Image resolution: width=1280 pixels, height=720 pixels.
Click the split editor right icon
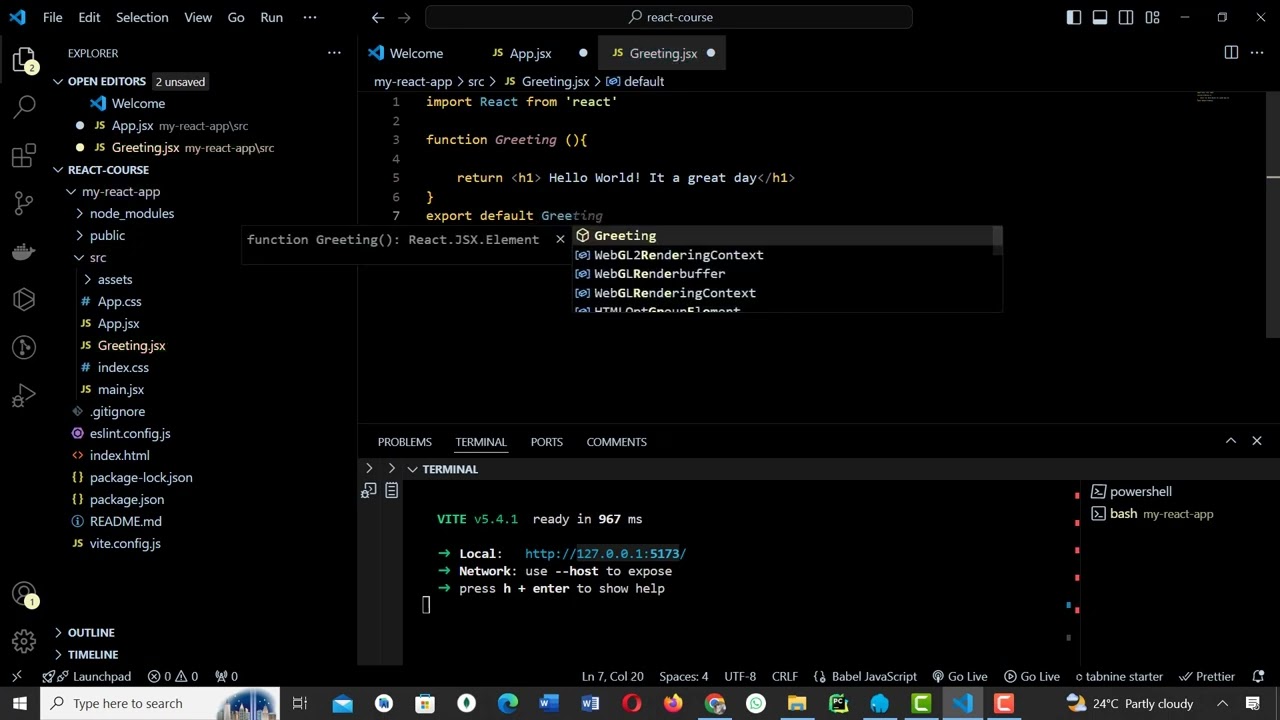click(x=1231, y=53)
